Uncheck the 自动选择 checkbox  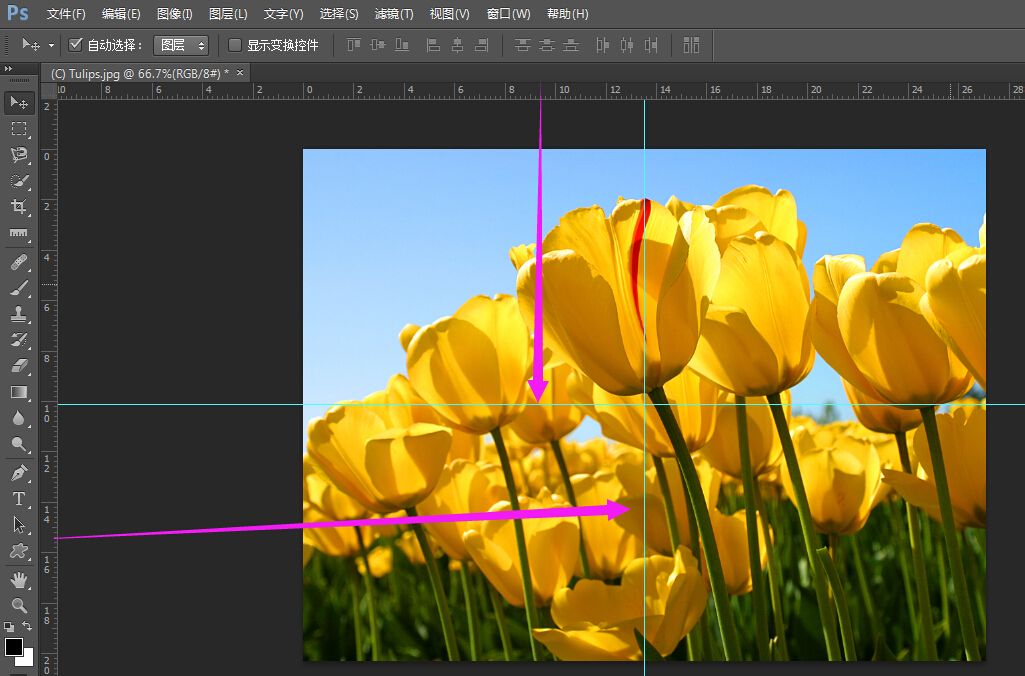click(75, 44)
